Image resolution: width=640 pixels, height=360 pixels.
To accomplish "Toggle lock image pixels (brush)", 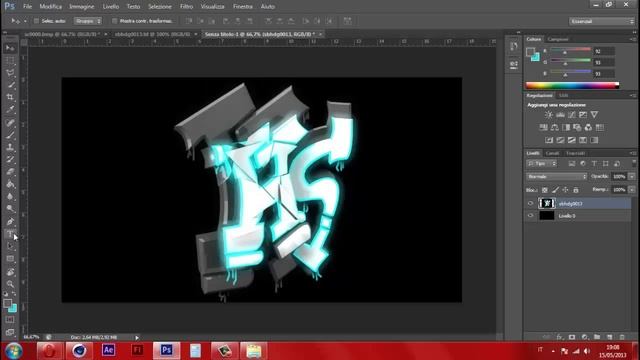I will [555, 190].
